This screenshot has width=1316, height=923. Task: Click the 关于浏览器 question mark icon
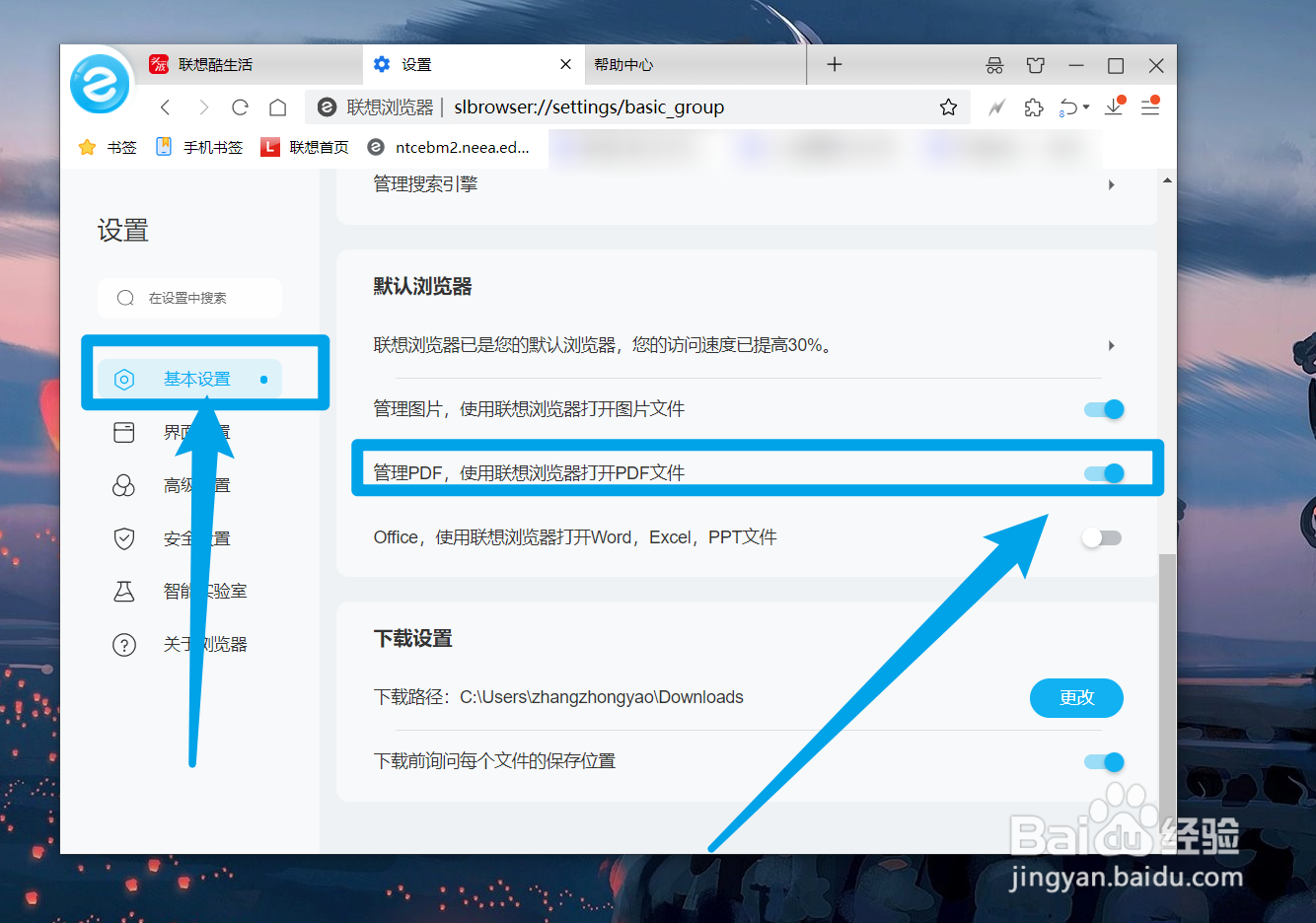[124, 645]
